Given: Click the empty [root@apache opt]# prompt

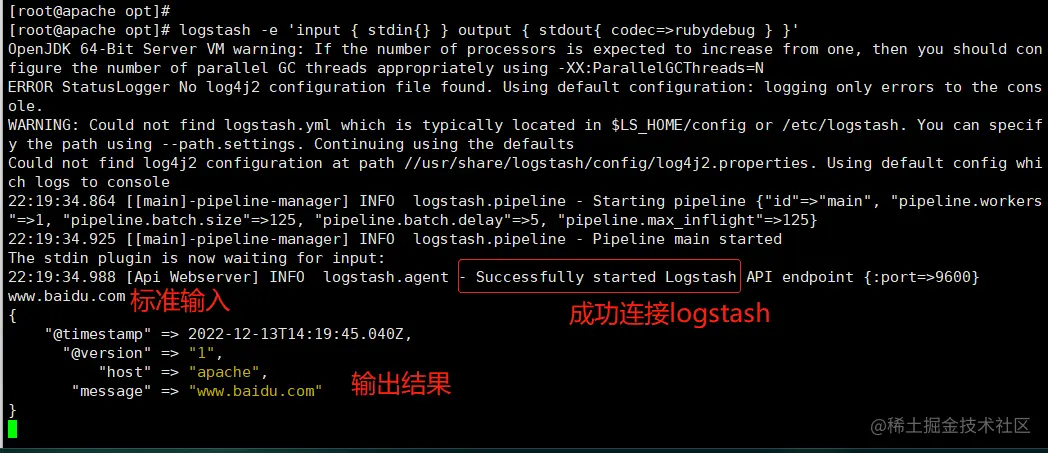Looking at the screenshot, I should (89, 11).
